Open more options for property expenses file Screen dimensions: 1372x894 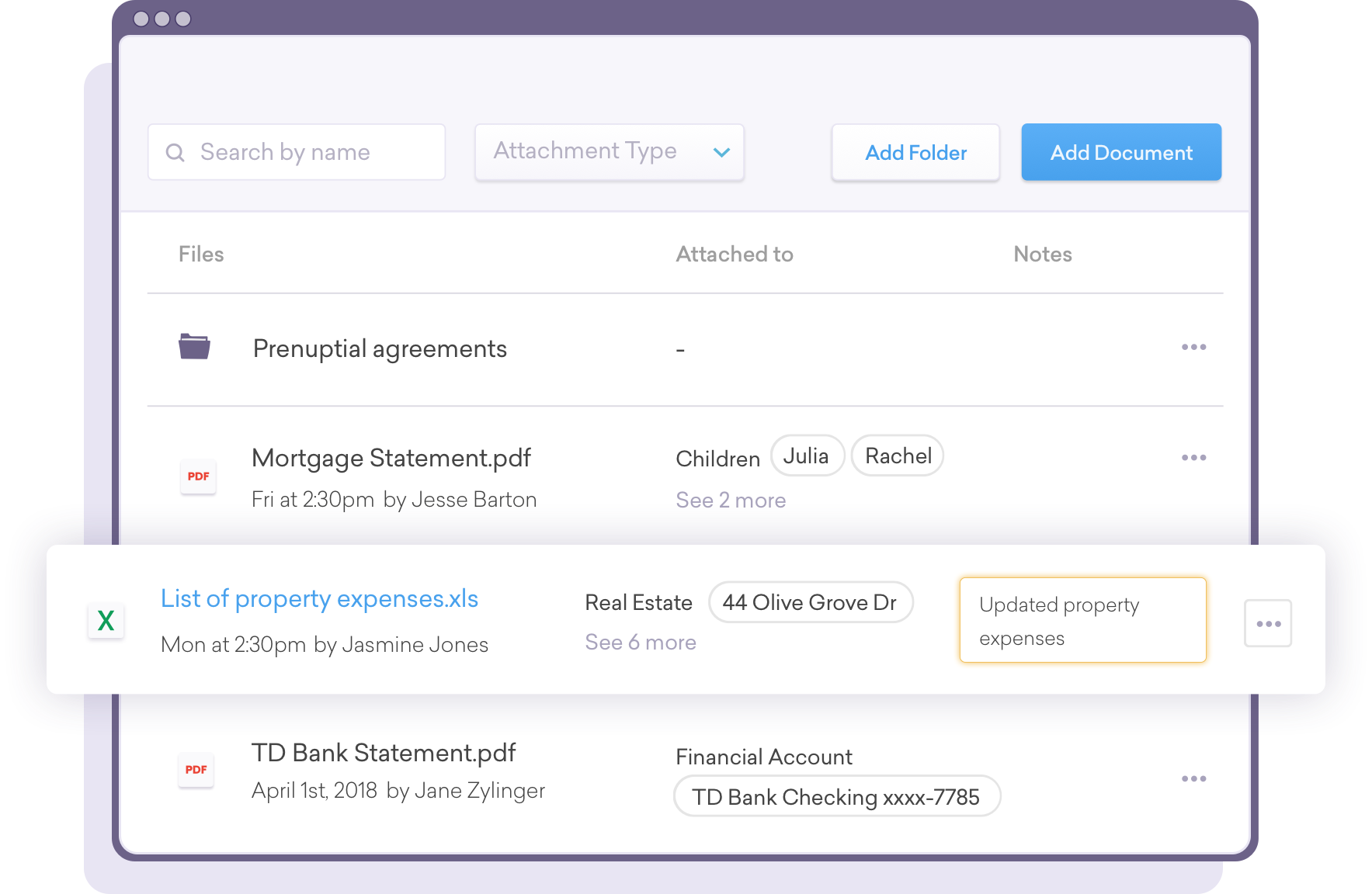point(1267,623)
